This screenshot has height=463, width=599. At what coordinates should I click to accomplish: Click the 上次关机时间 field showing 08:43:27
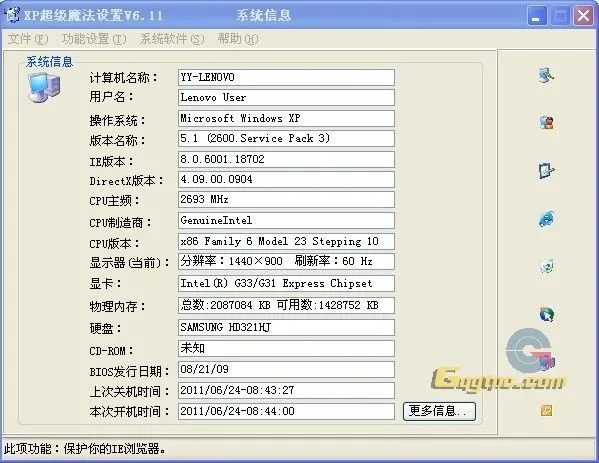[286, 390]
